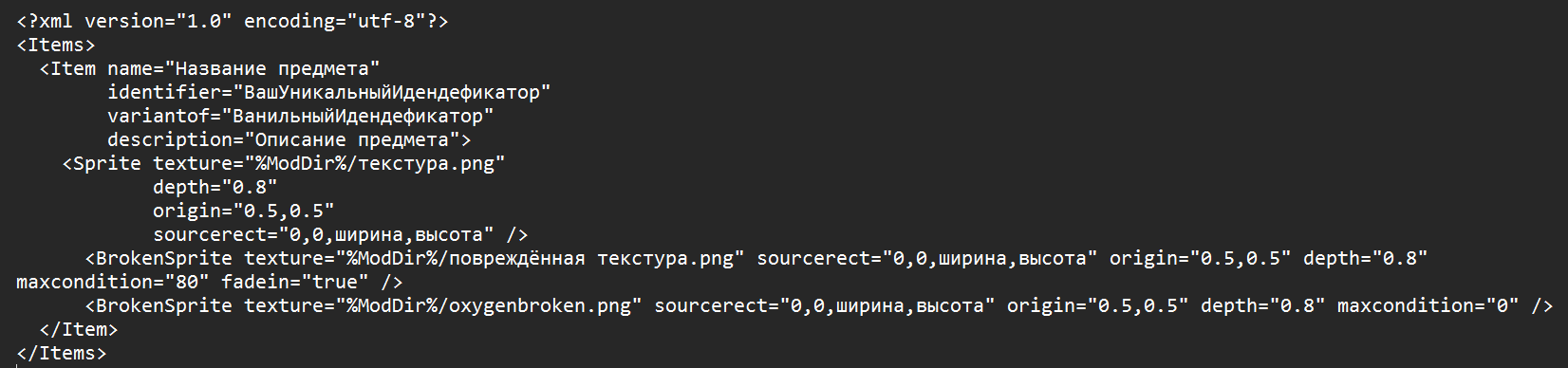Click the description attribute line

coord(289,139)
